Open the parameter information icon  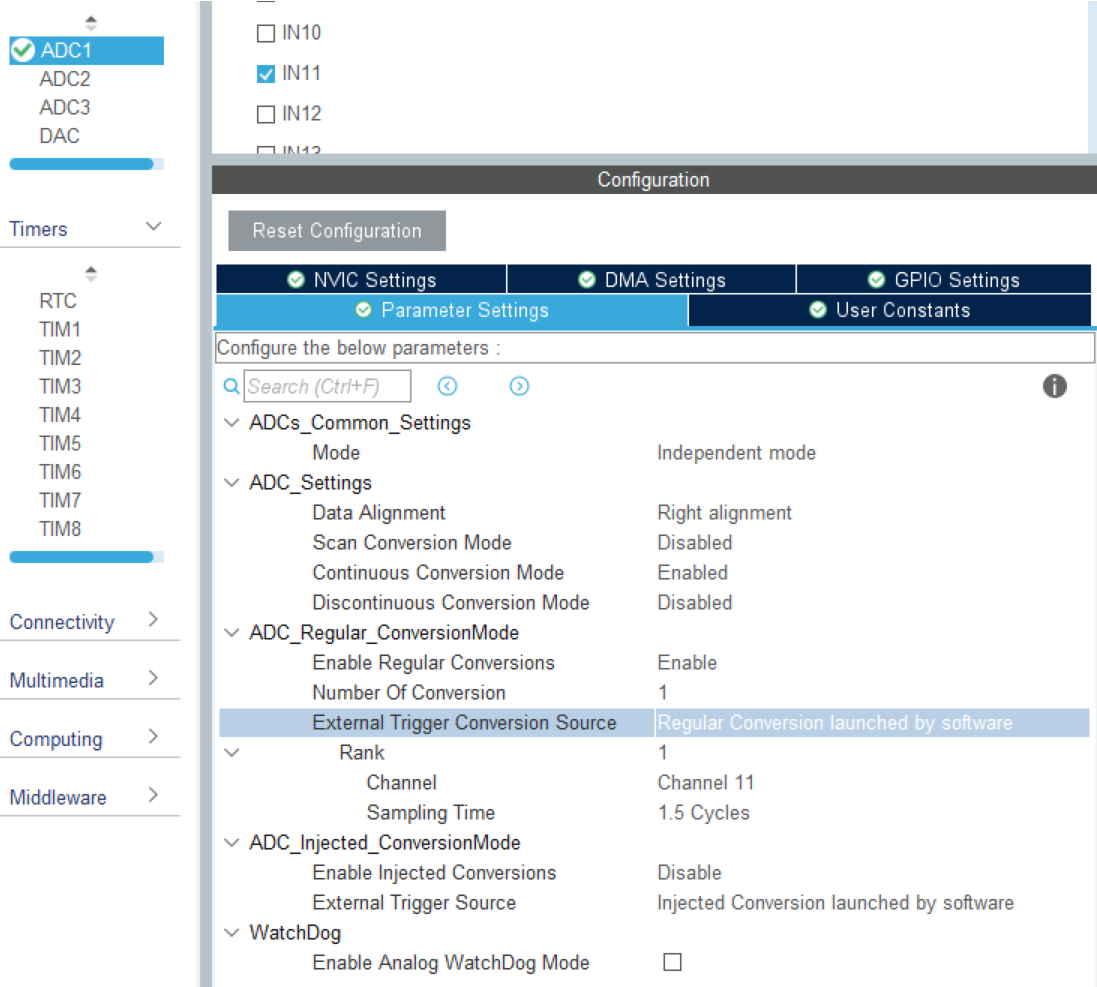pyautogui.click(x=1054, y=386)
